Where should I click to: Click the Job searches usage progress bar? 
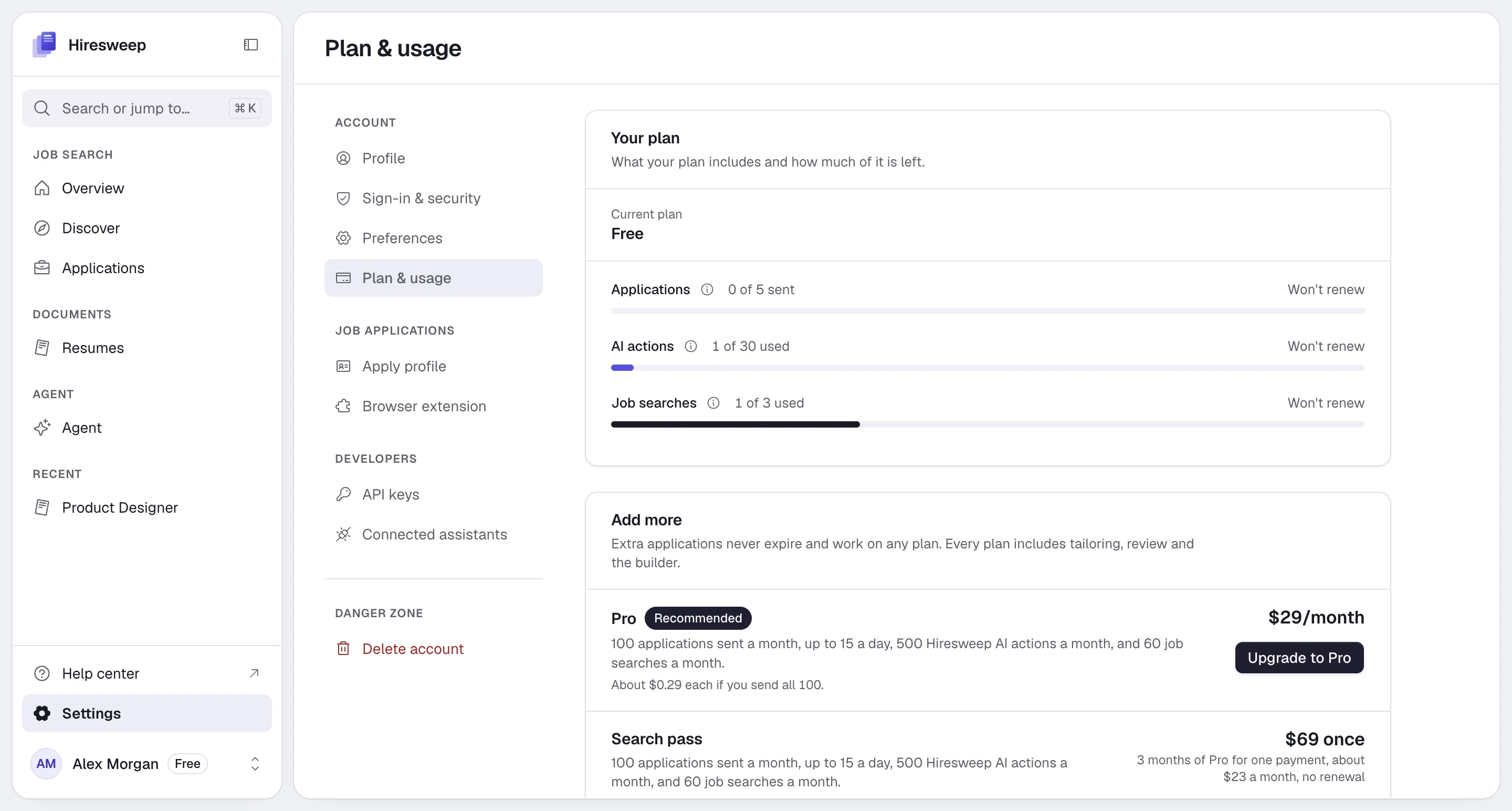(x=987, y=424)
